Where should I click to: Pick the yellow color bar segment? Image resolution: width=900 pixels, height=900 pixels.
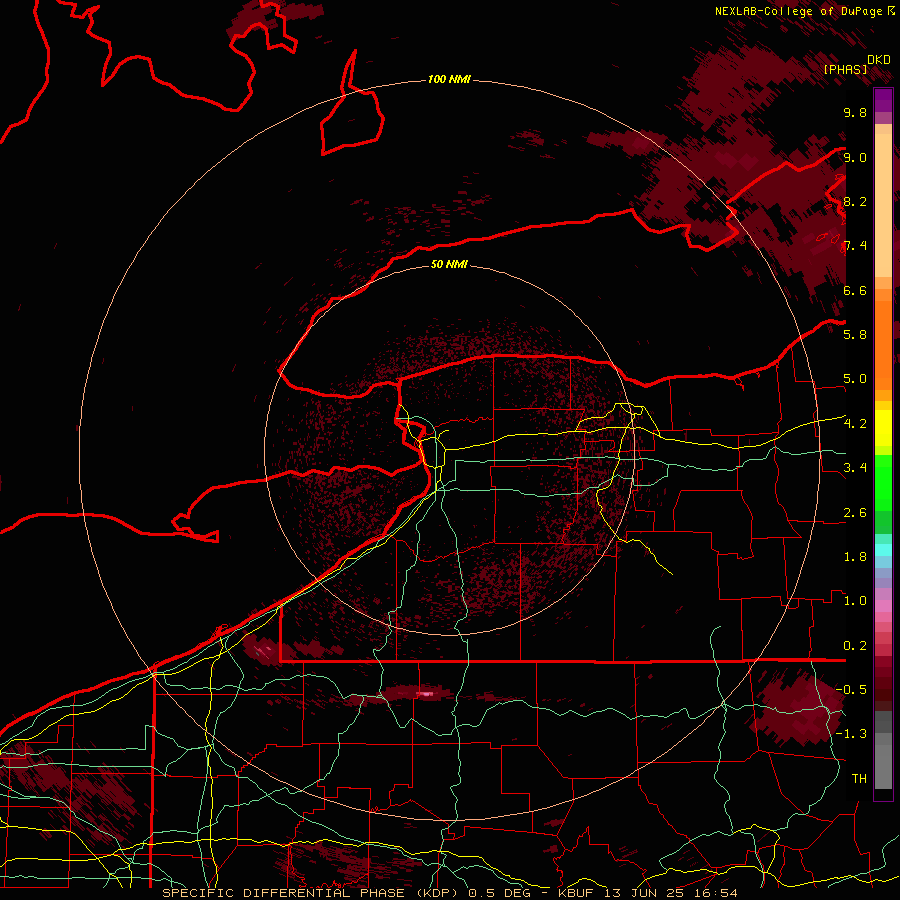click(883, 428)
